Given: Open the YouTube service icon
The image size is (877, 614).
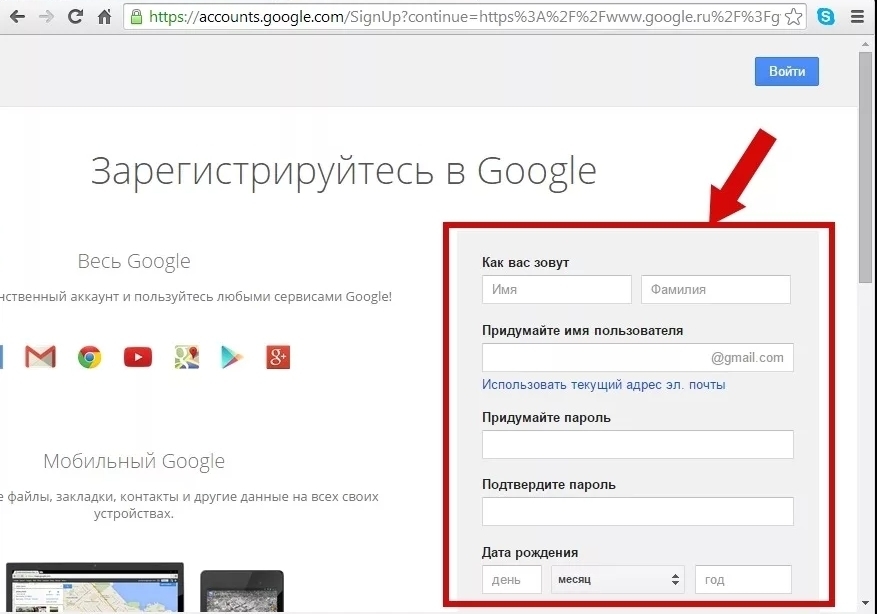Looking at the screenshot, I should pos(137,356).
